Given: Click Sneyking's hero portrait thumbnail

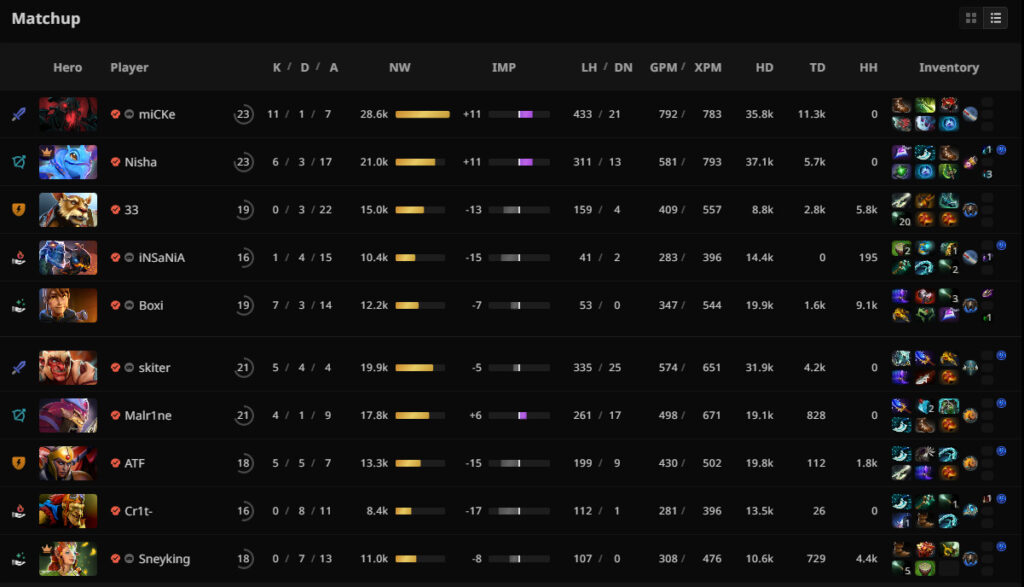Looking at the screenshot, I should coord(68,560).
